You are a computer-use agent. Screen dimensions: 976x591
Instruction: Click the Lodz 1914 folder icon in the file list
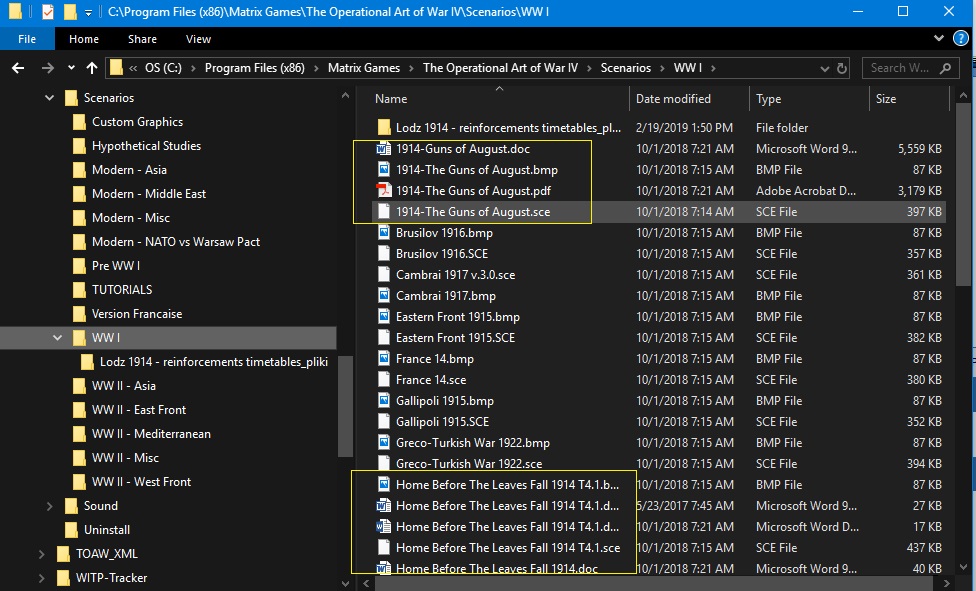pyautogui.click(x=384, y=128)
